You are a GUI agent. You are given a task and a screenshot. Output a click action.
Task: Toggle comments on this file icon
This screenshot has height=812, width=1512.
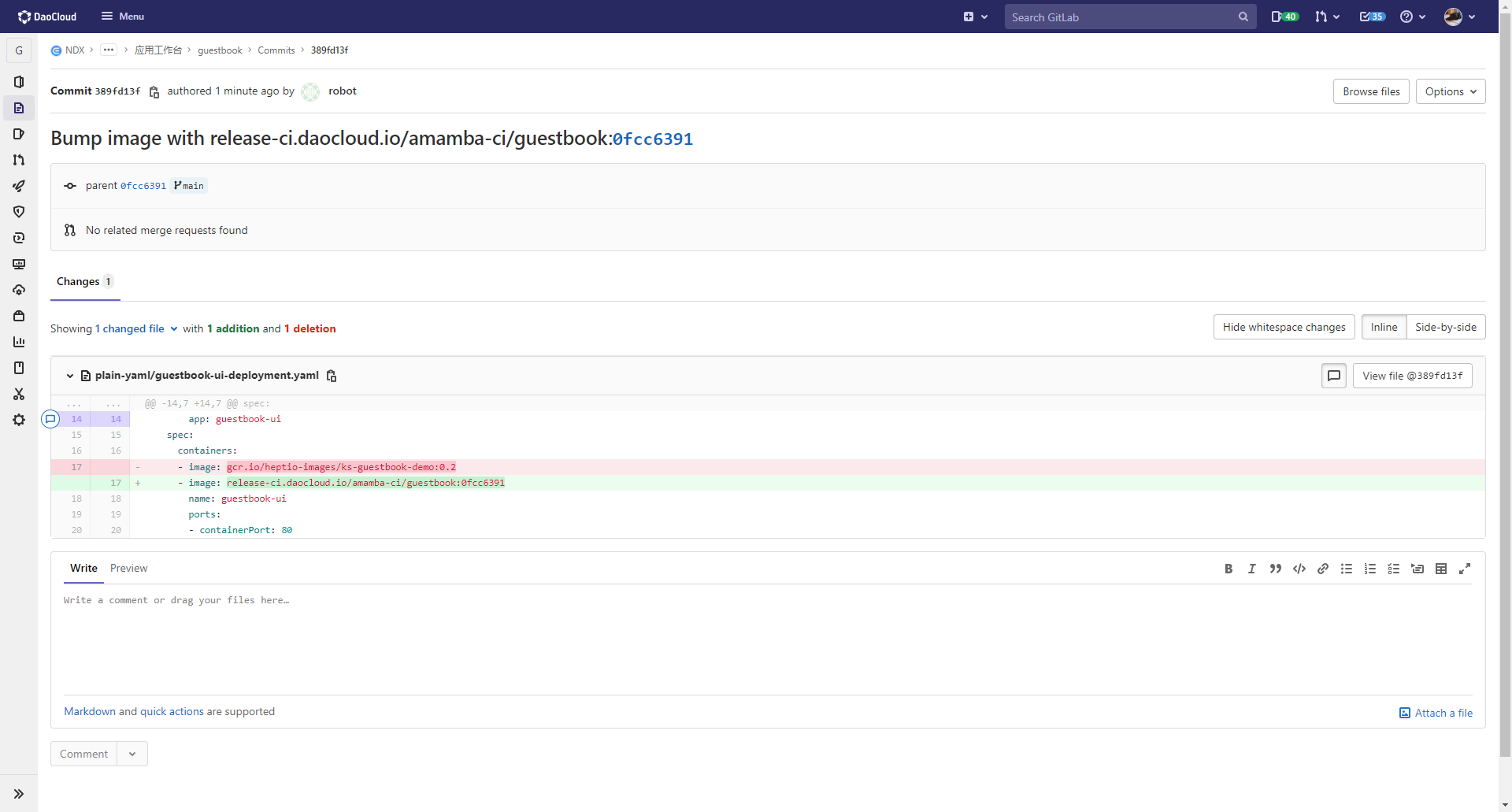(x=1333, y=376)
